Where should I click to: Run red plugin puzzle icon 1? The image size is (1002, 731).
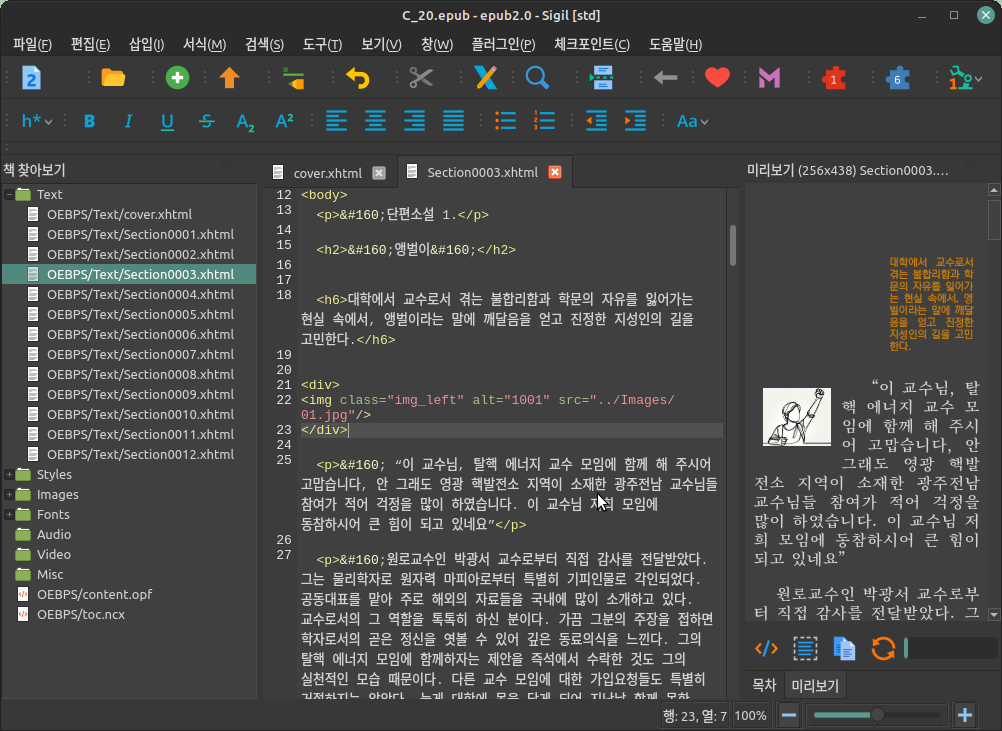pyautogui.click(x=834, y=79)
